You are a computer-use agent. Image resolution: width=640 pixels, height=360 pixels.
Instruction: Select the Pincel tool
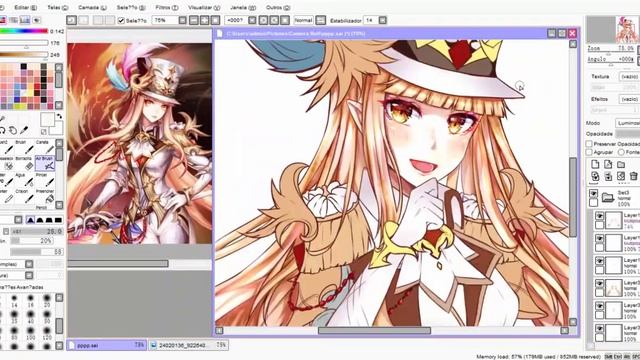click(45, 180)
